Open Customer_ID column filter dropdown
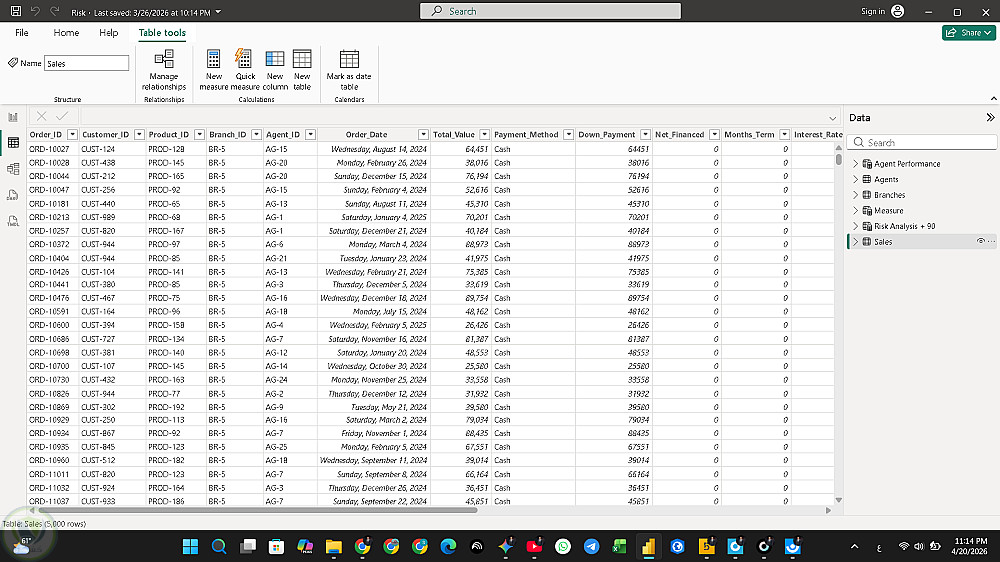Viewport: 1000px width, 562px height. coord(139,134)
